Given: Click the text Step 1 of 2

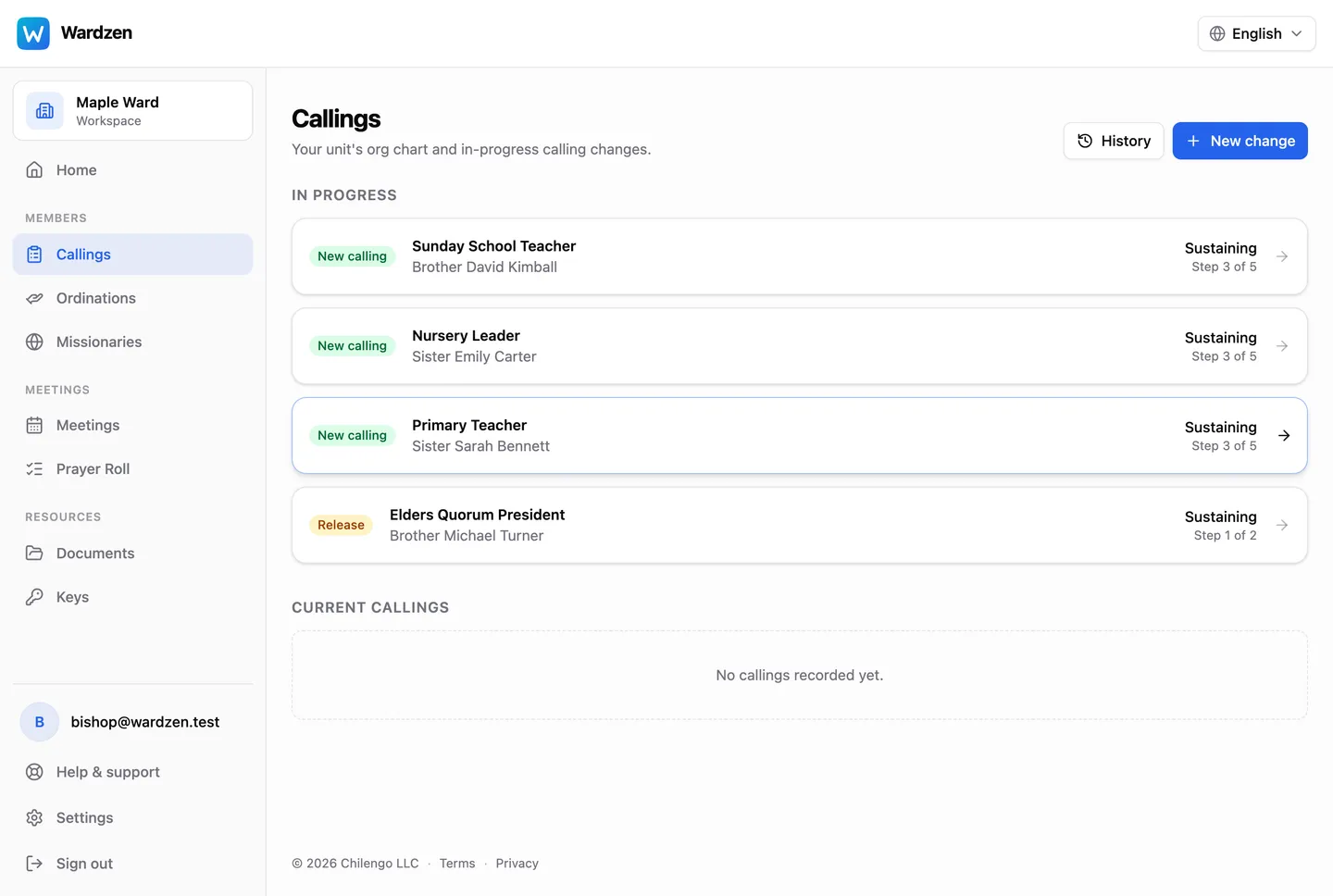Looking at the screenshot, I should click(x=1225, y=536).
